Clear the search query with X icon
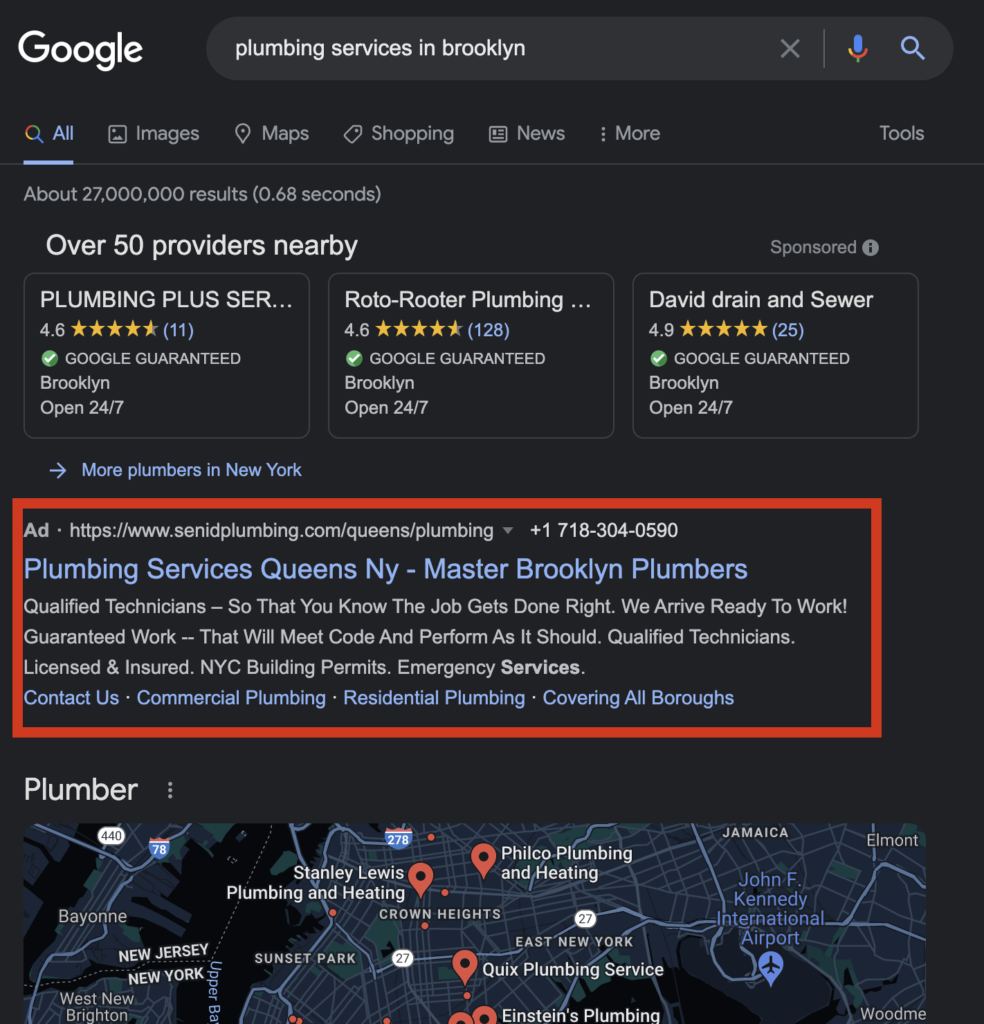Viewport: 984px width, 1024px height. (790, 48)
